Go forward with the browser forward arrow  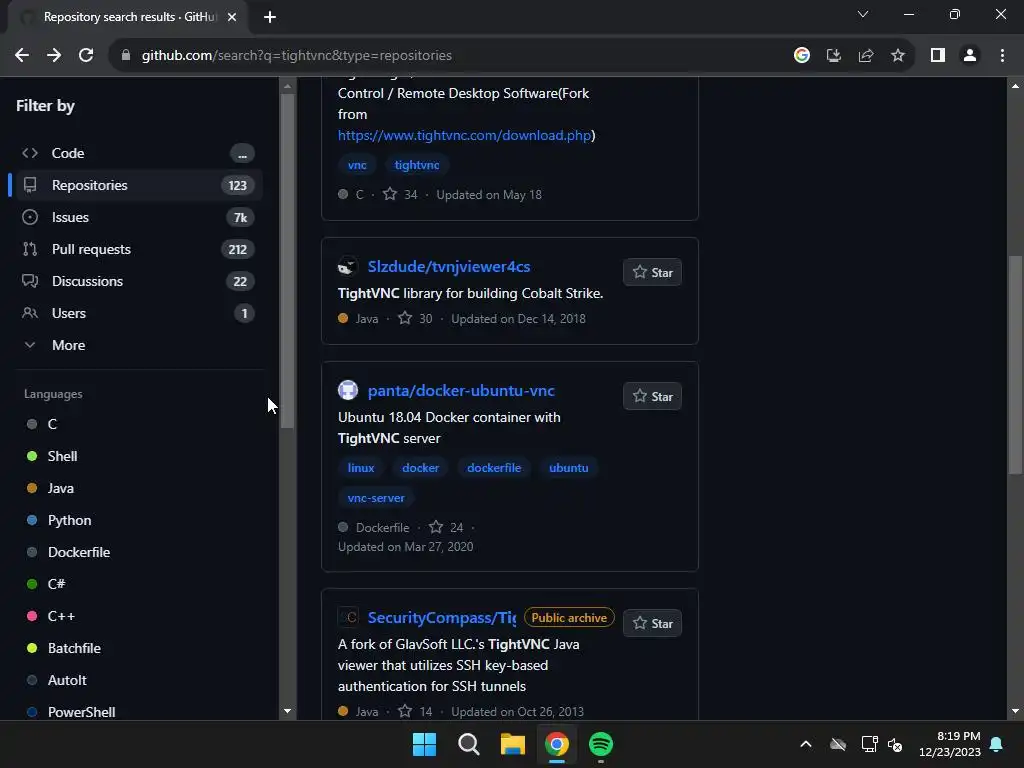[54, 56]
